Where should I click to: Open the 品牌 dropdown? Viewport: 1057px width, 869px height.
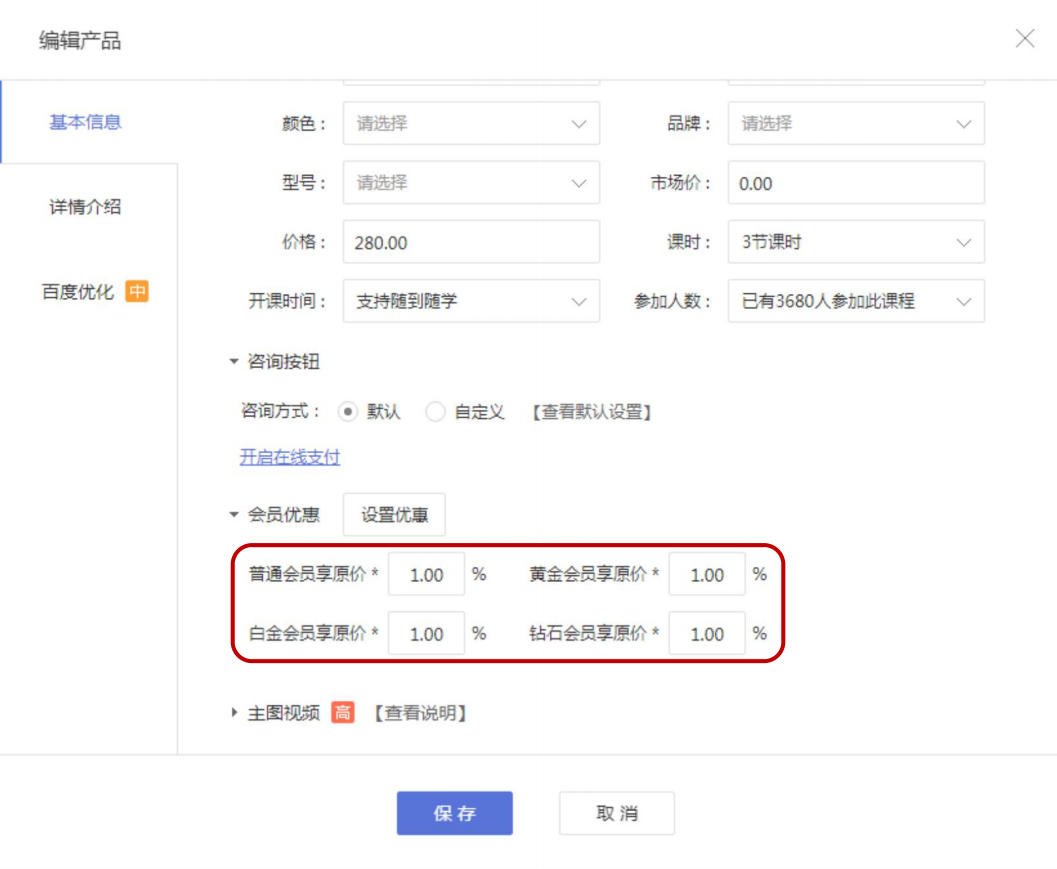click(855, 124)
